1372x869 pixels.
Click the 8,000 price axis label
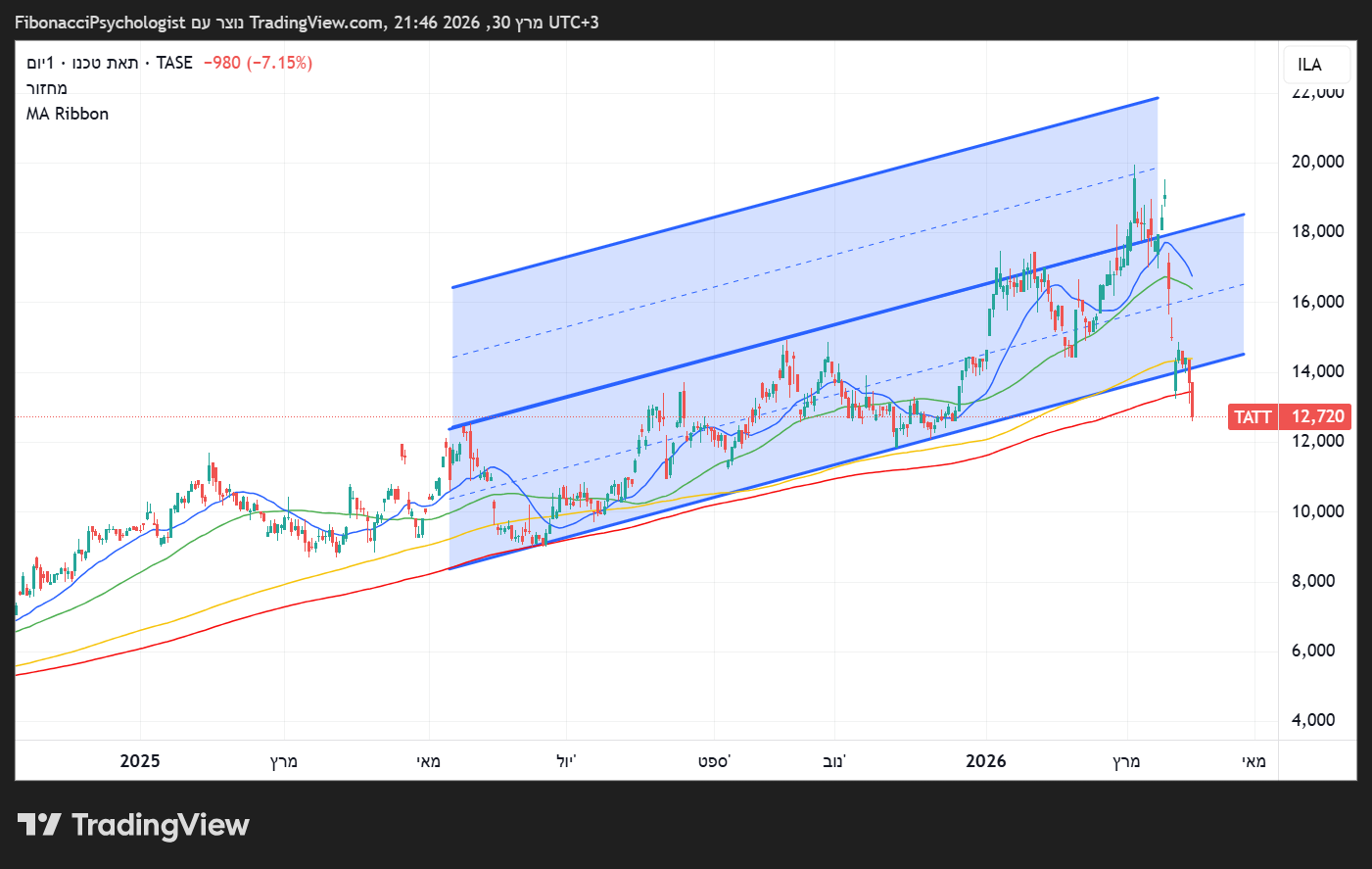(x=1313, y=581)
